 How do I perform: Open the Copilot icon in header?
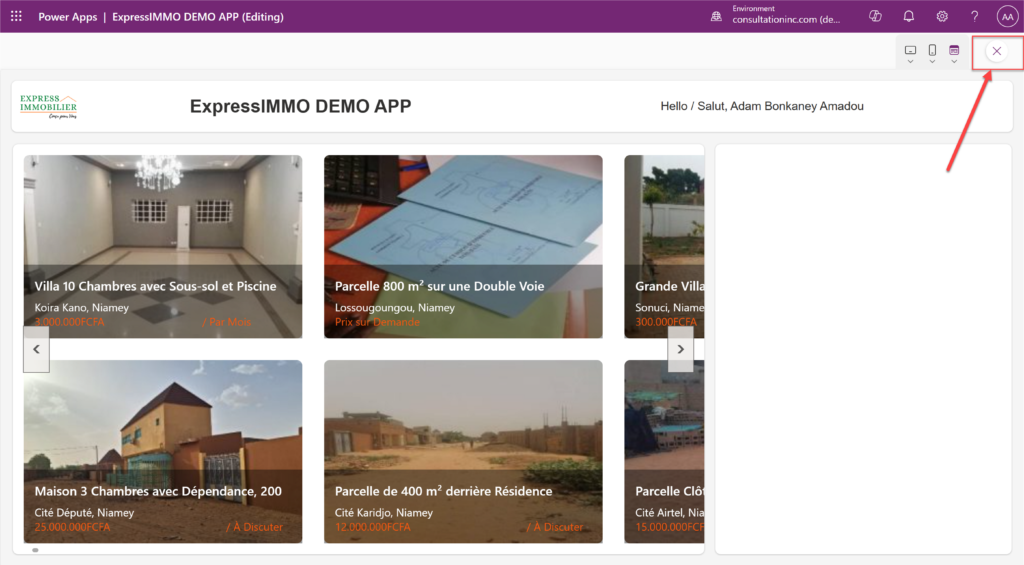point(875,16)
